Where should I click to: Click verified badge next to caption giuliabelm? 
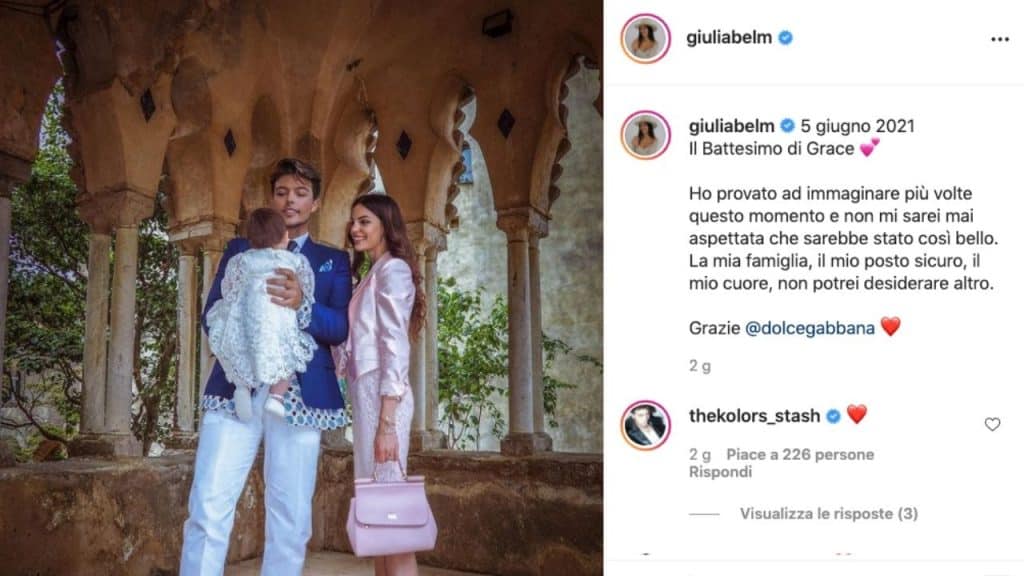[x=788, y=125]
